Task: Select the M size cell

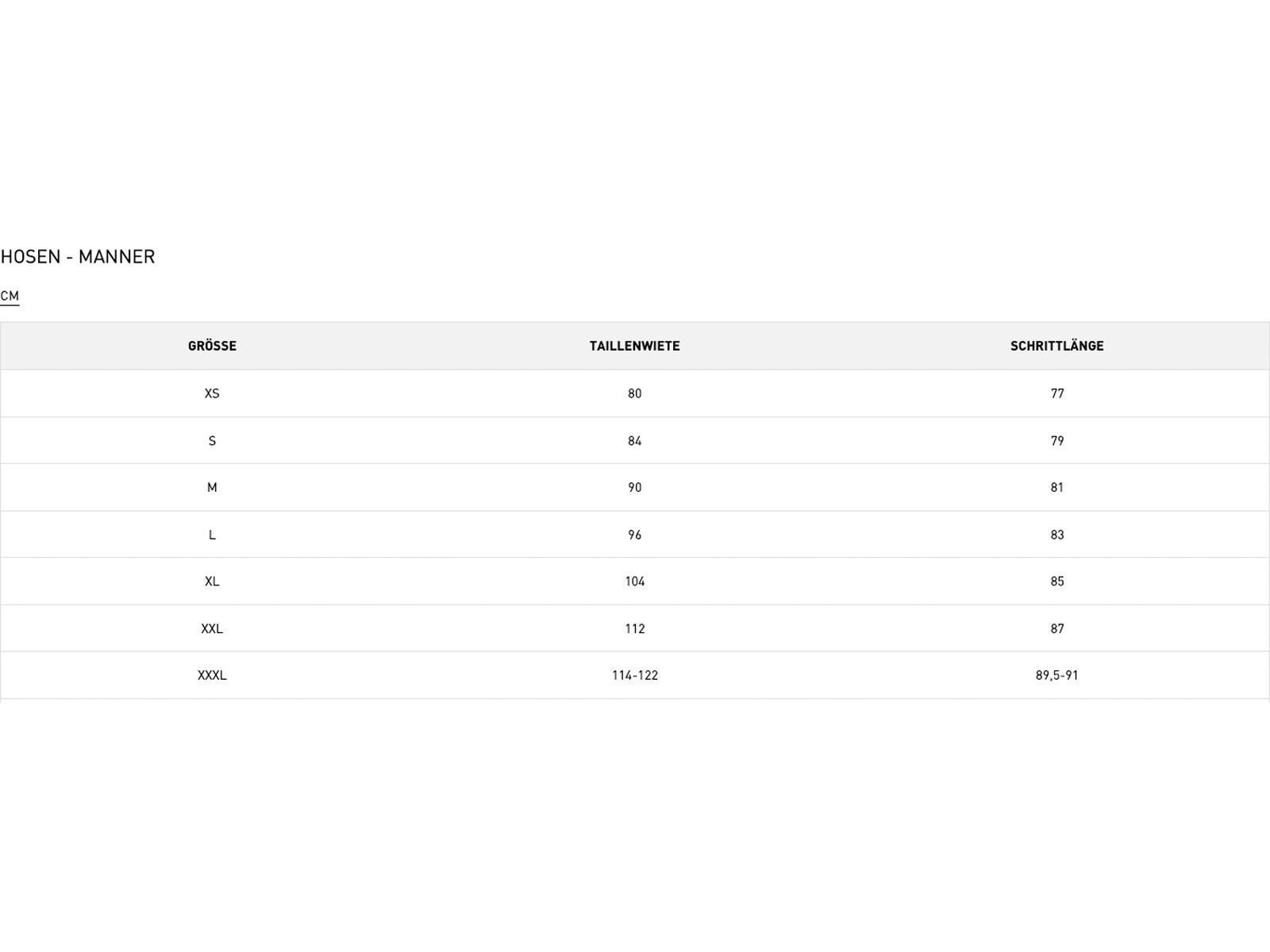Action: coord(212,488)
